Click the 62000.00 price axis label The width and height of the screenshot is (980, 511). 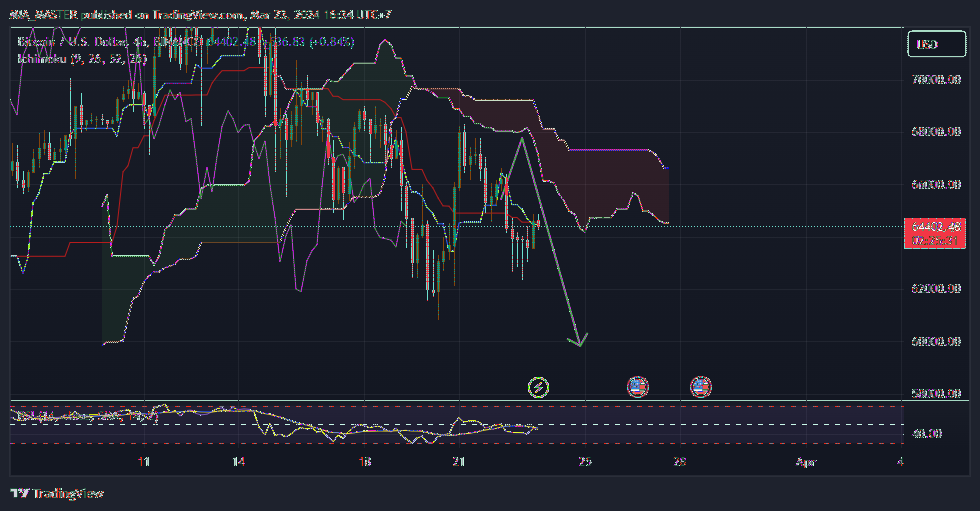click(x=936, y=289)
